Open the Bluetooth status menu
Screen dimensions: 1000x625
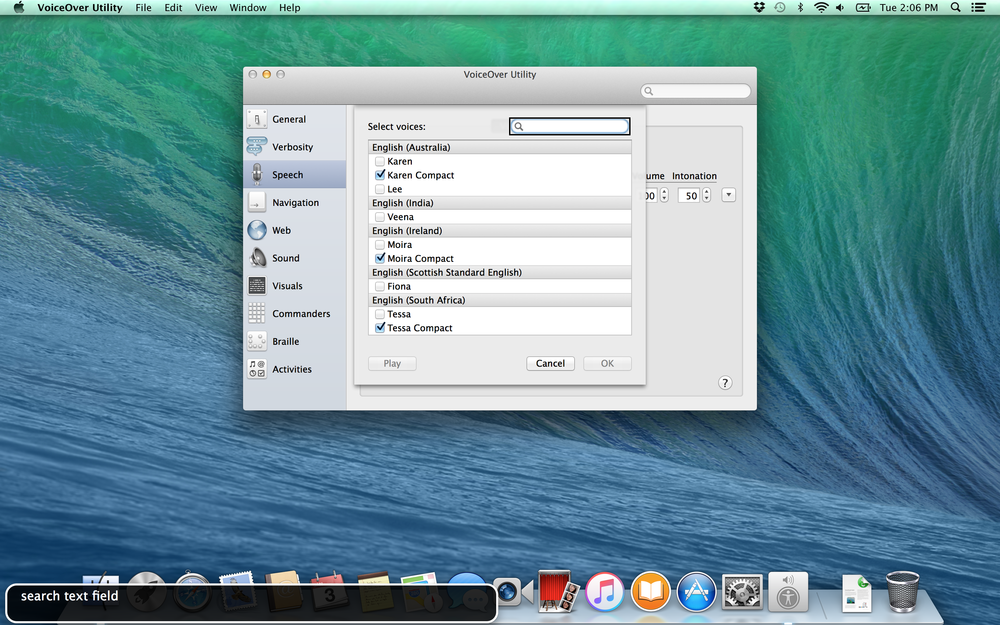coord(800,8)
